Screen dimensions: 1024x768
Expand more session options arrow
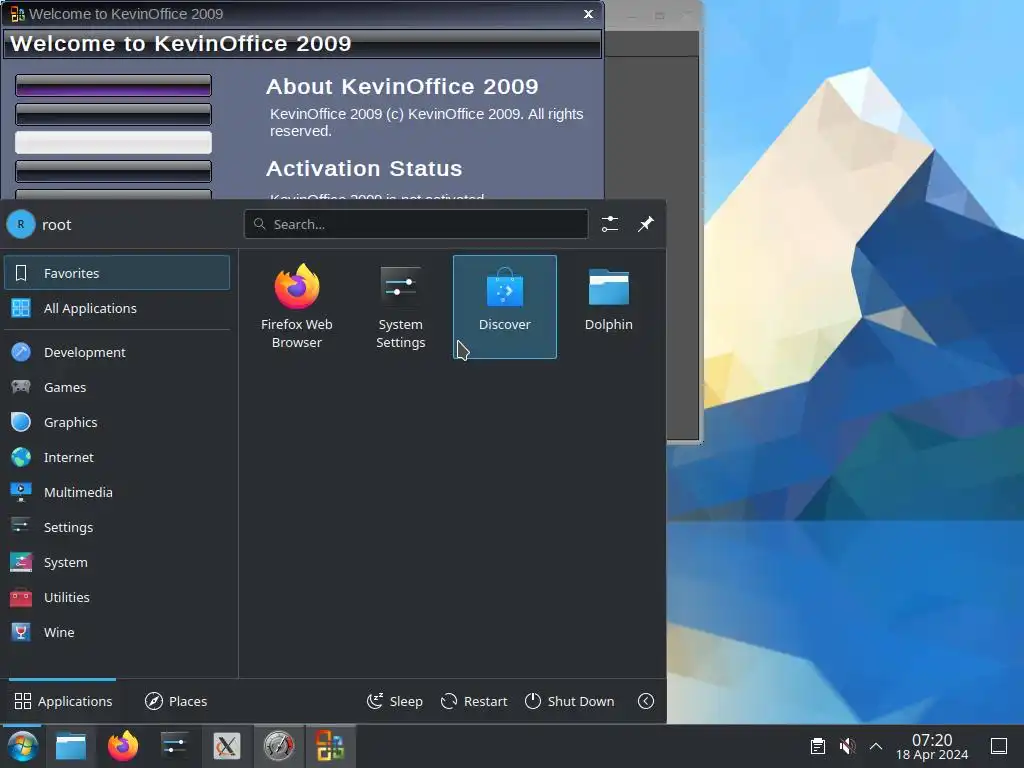[x=646, y=701]
